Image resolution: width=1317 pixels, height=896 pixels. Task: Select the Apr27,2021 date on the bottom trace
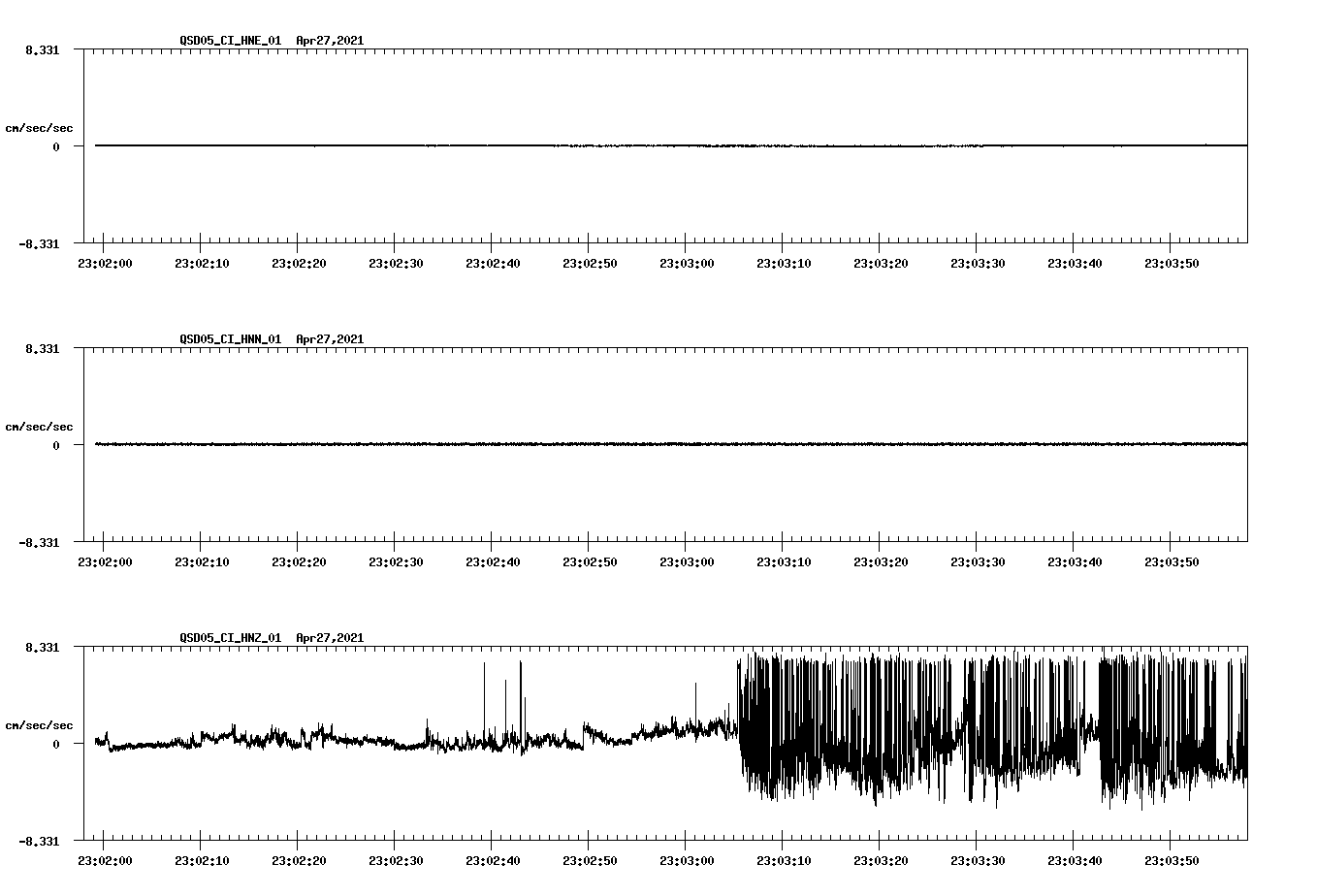(330, 638)
